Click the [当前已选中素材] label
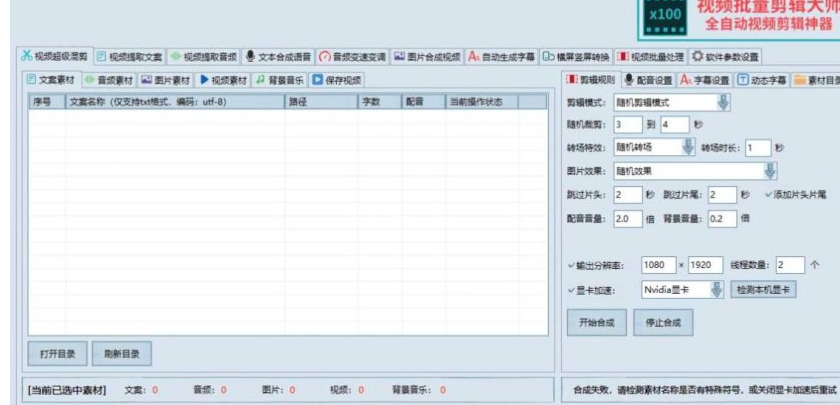 pyautogui.click(x=67, y=390)
